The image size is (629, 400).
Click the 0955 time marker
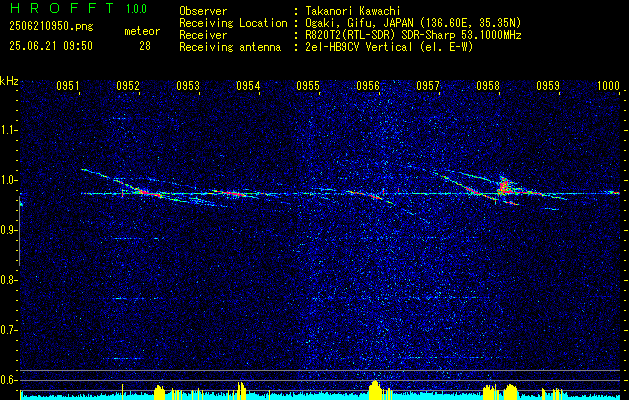click(x=308, y=85)
